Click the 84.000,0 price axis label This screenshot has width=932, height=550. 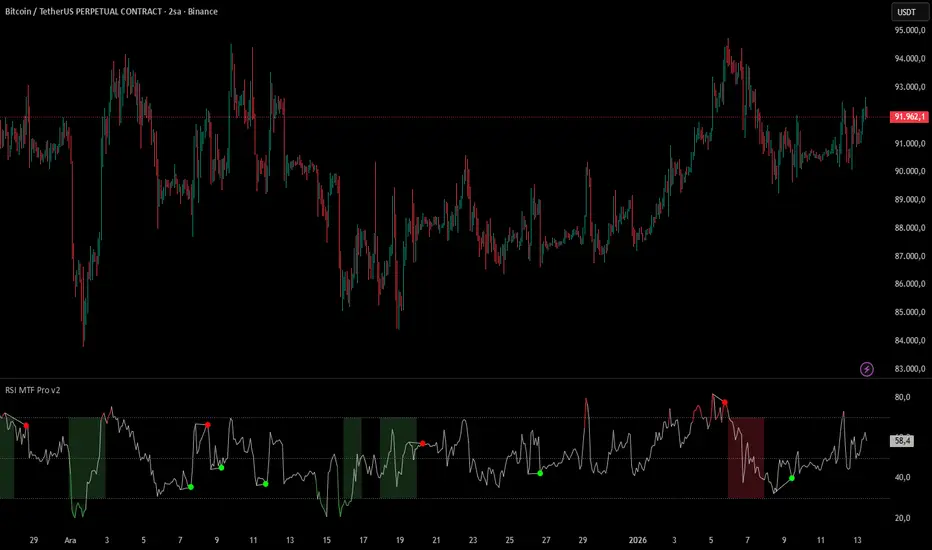909,341
